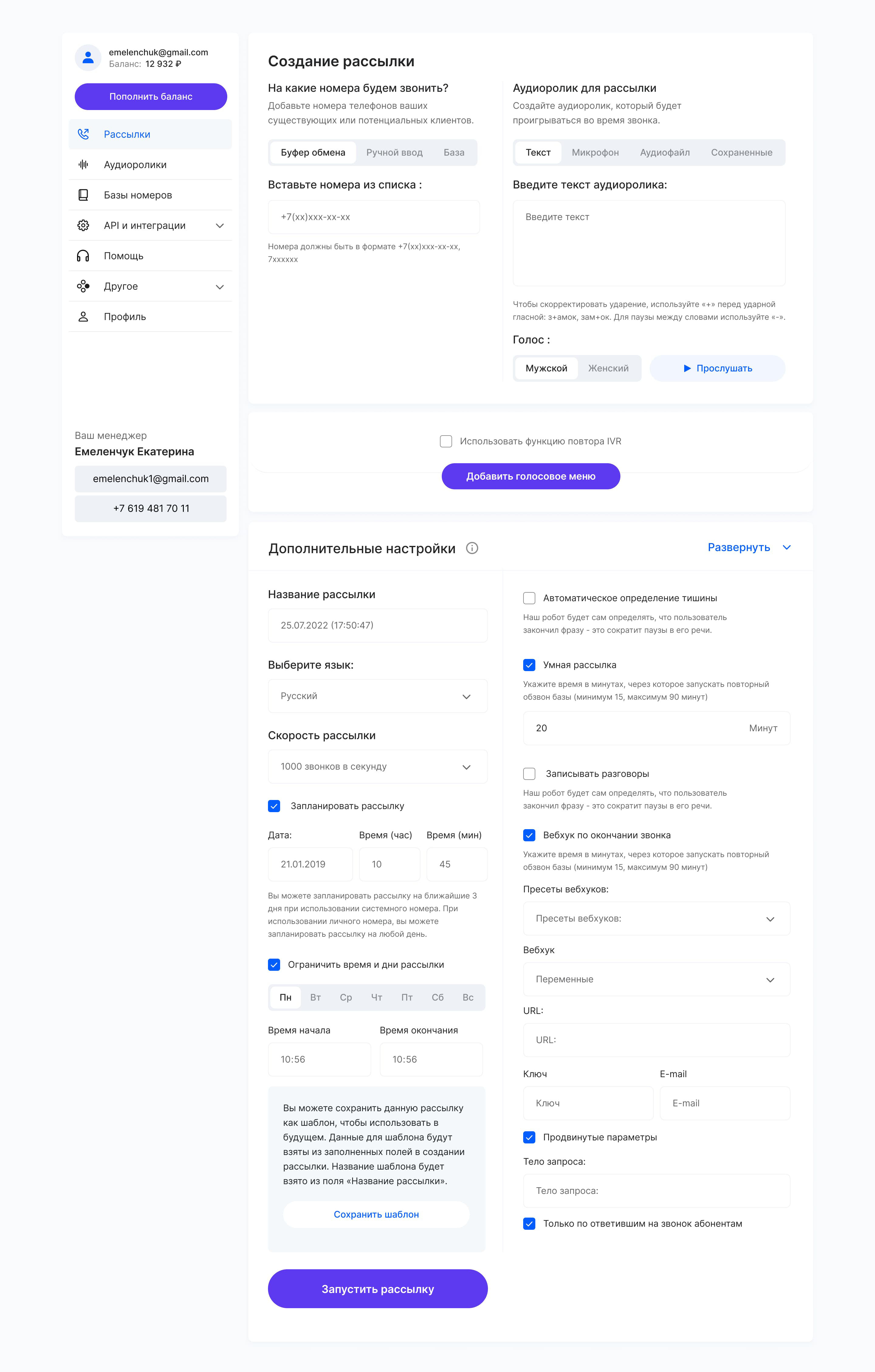Click the Рассылки phone icon in sidebar
This screenshot has width=875, height=1372.
click(x=83, y=134)
